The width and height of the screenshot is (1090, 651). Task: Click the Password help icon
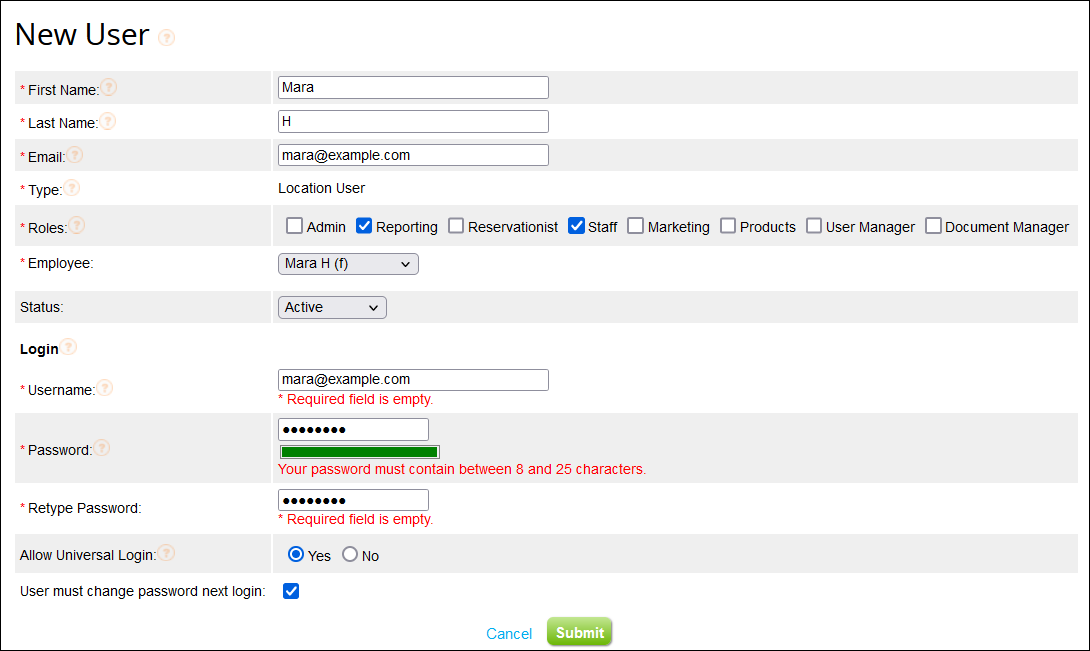click(x=101, y=448)
